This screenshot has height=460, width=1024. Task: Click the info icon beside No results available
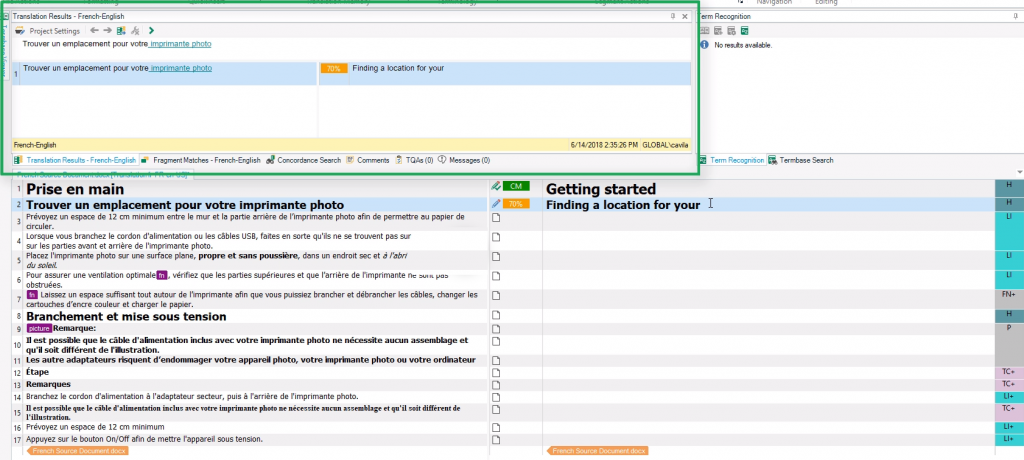pyautogui.click(x=705, y=45)
